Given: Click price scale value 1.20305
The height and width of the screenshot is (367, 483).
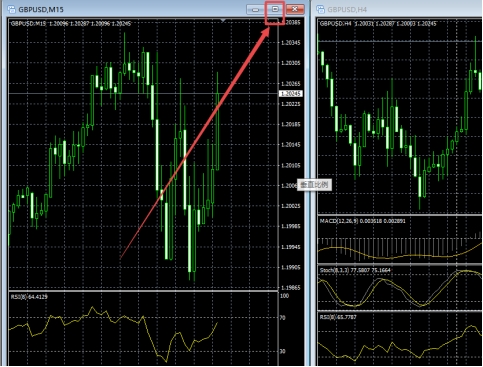Looking at the screenshot, I should 291,63.
